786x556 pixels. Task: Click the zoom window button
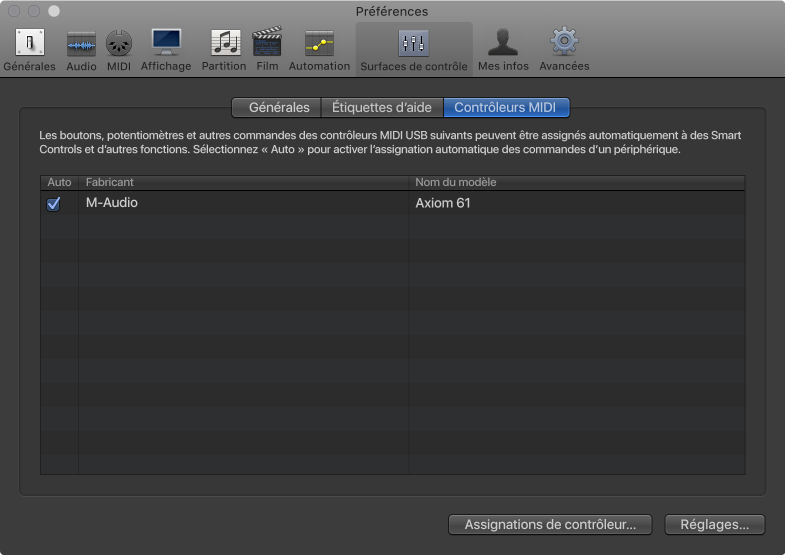(x=54, y=11)
